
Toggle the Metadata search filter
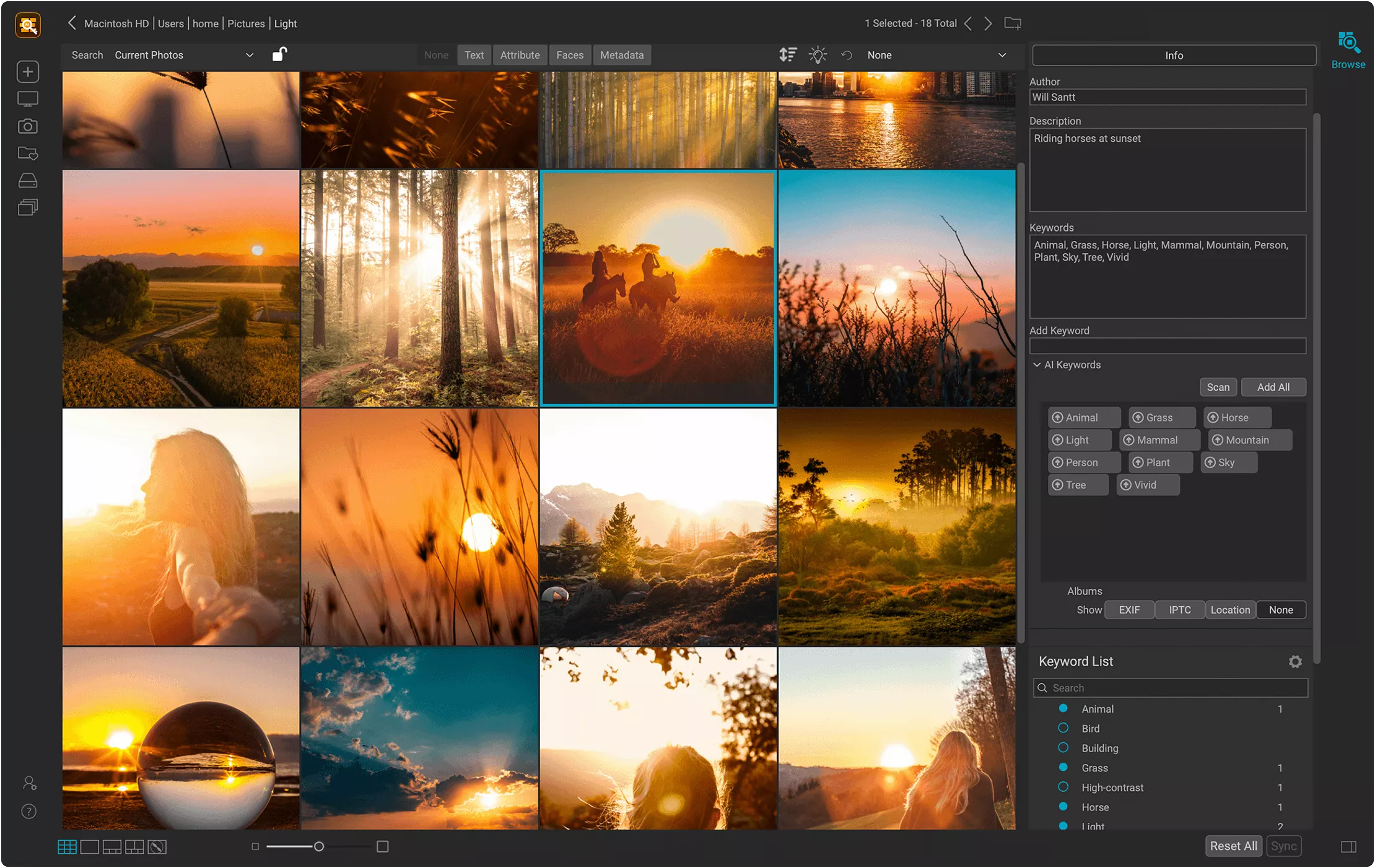620,55
